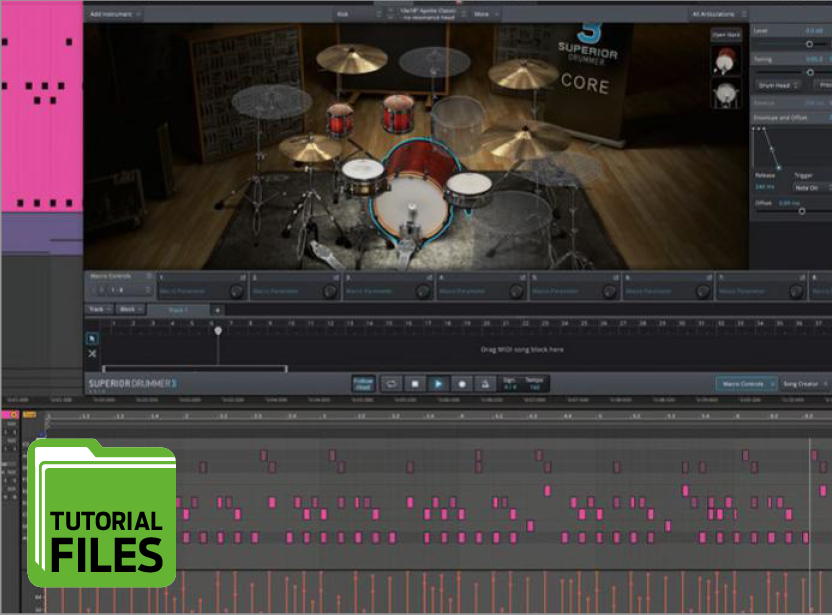Click the Stop button in transport
This screenshot has height=615, width=832.
[414, 384]
